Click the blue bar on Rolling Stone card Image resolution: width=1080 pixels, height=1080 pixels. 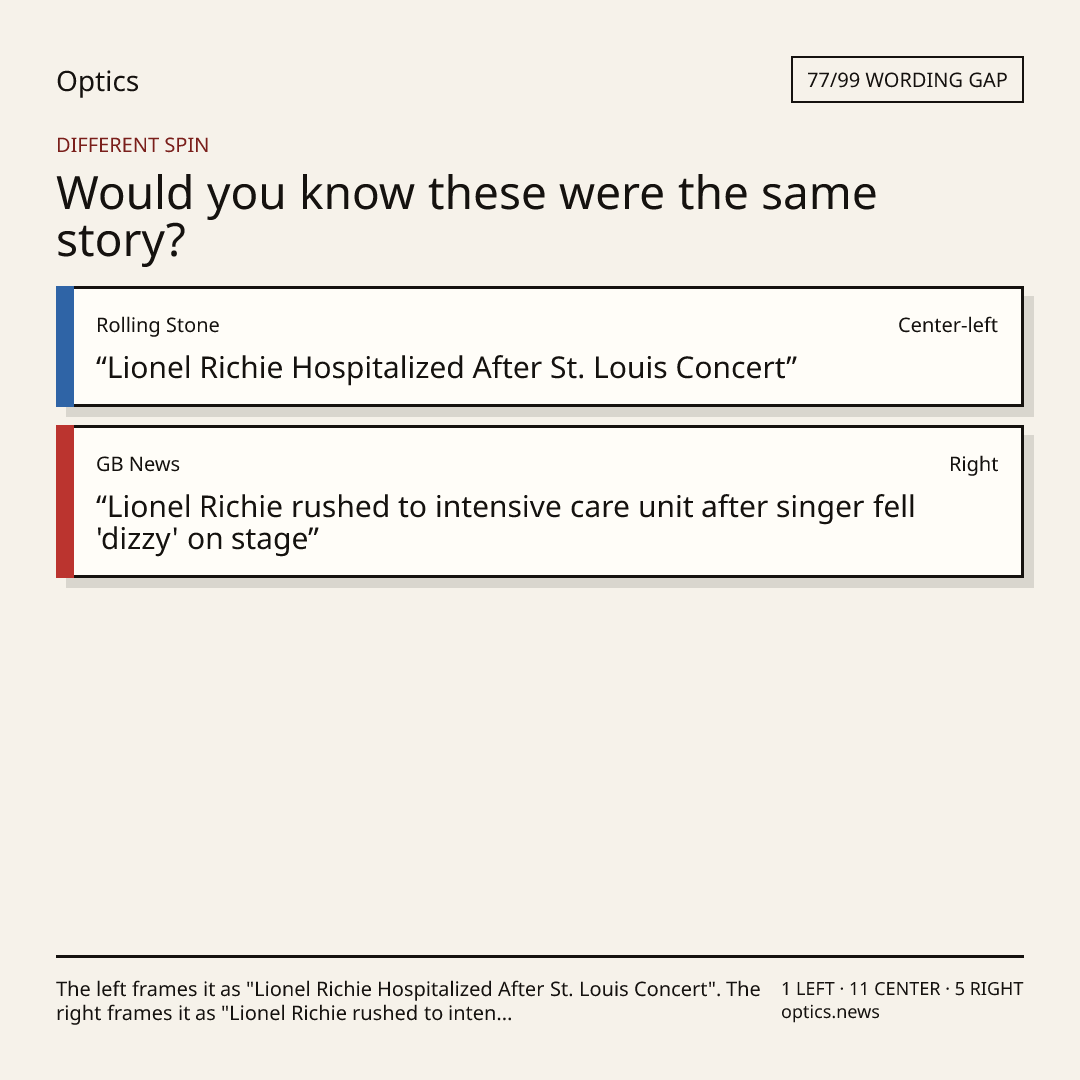point(65,346)
